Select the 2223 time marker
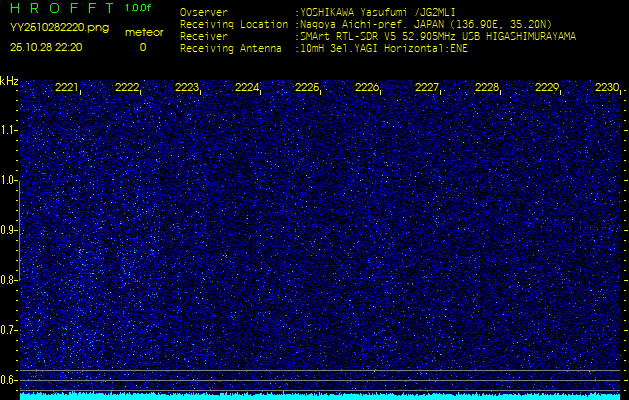This screenshot has height=400, width=629. point(187,88)
